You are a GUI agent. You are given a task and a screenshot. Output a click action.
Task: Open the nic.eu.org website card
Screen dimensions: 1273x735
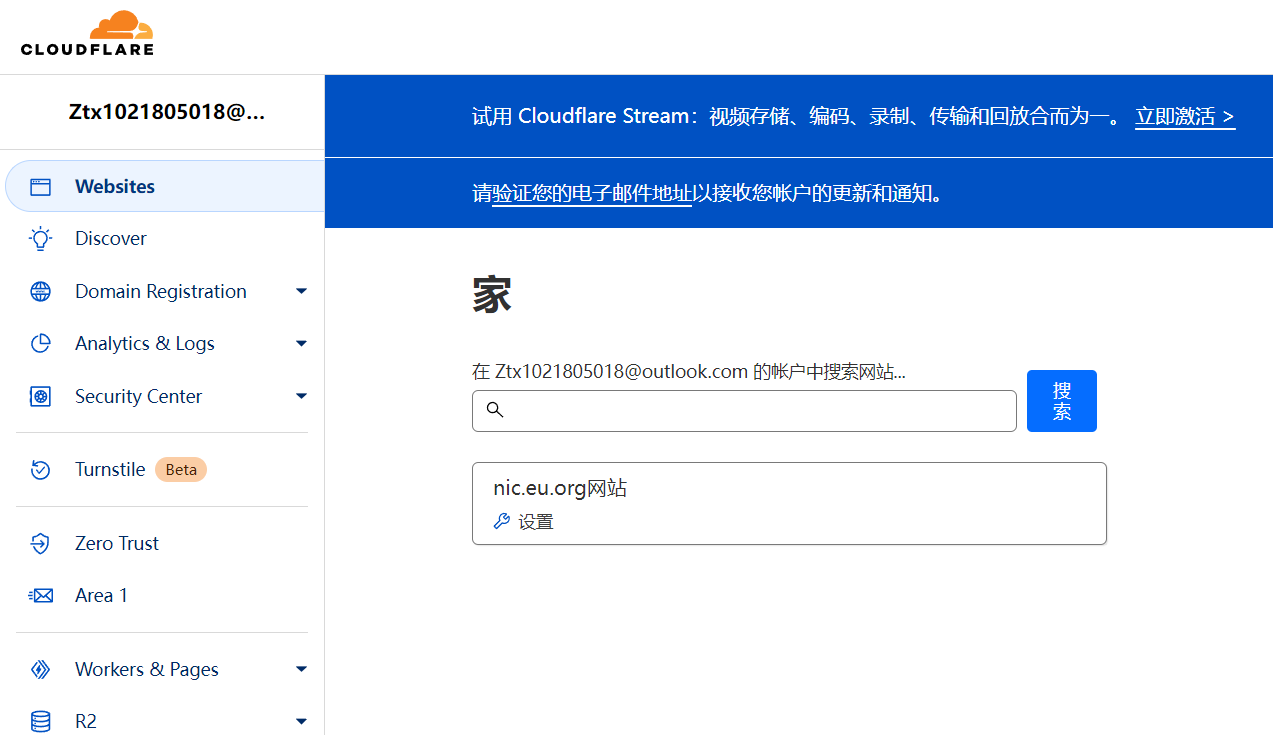pyautogui.click(x=789, y=503)
